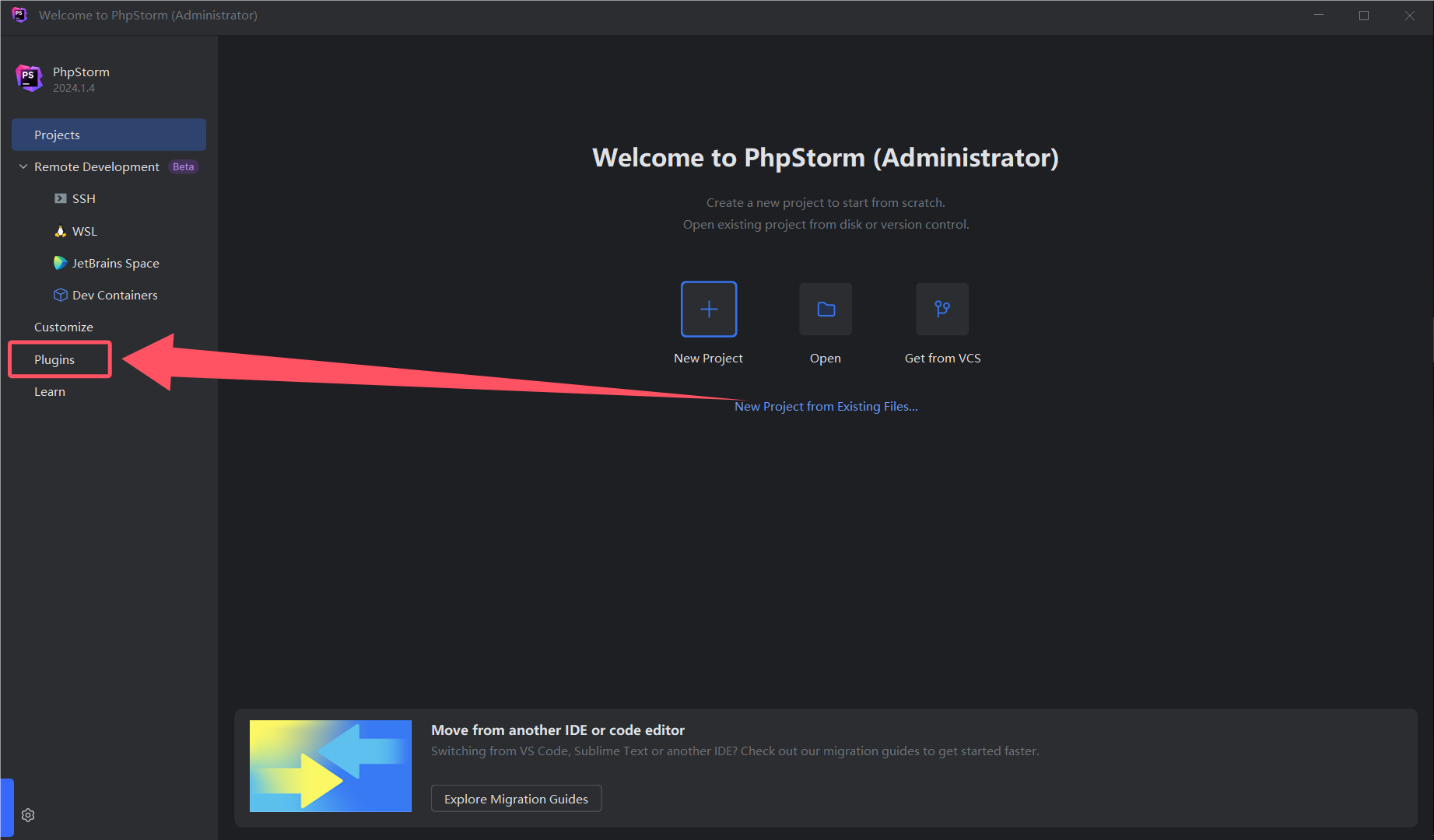Viewport: 1434px width, 840px height.
Task: Switch to the Learn section
Action: coord(50,391)
